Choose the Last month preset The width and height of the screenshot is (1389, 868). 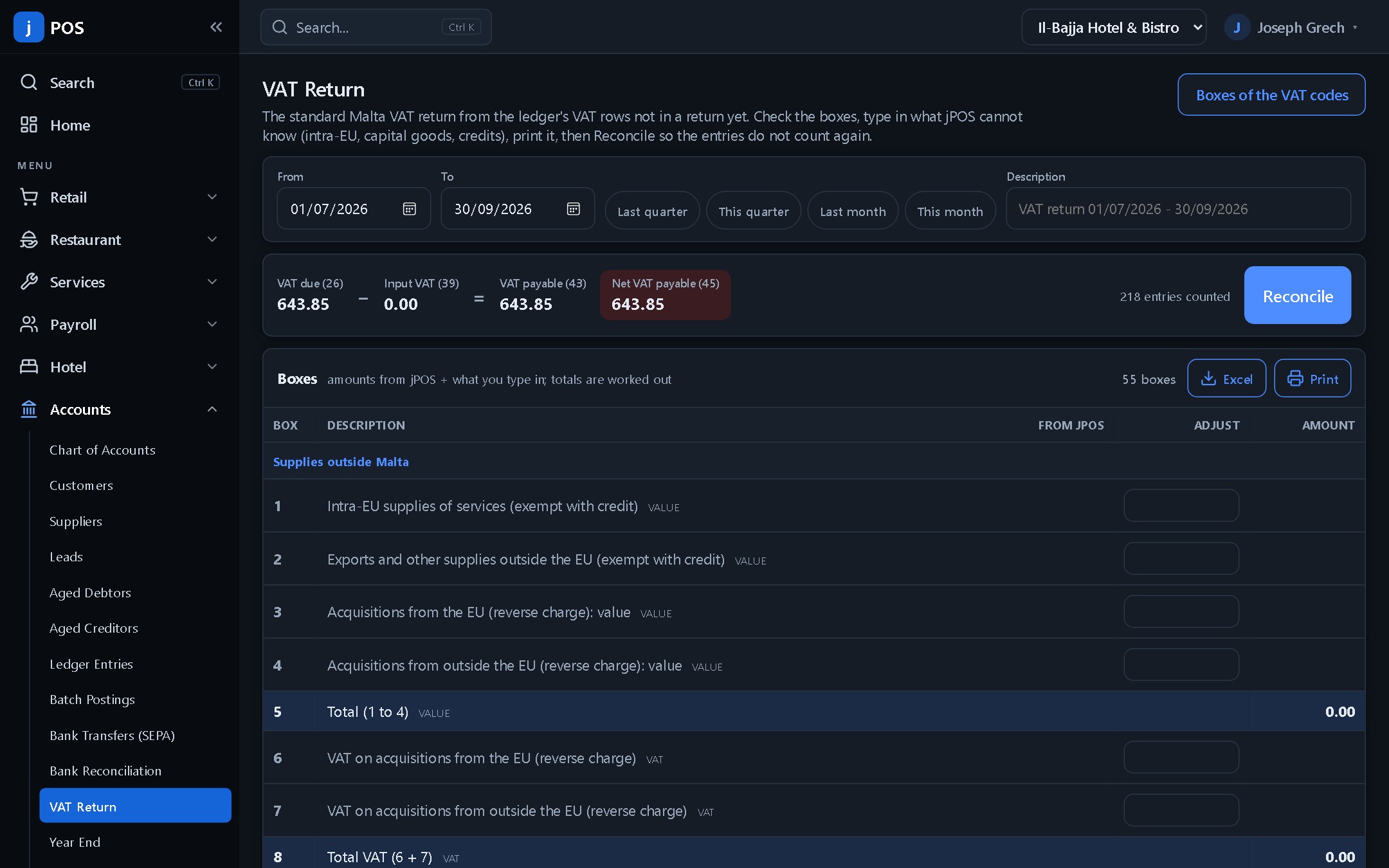(x=853, y=210)
